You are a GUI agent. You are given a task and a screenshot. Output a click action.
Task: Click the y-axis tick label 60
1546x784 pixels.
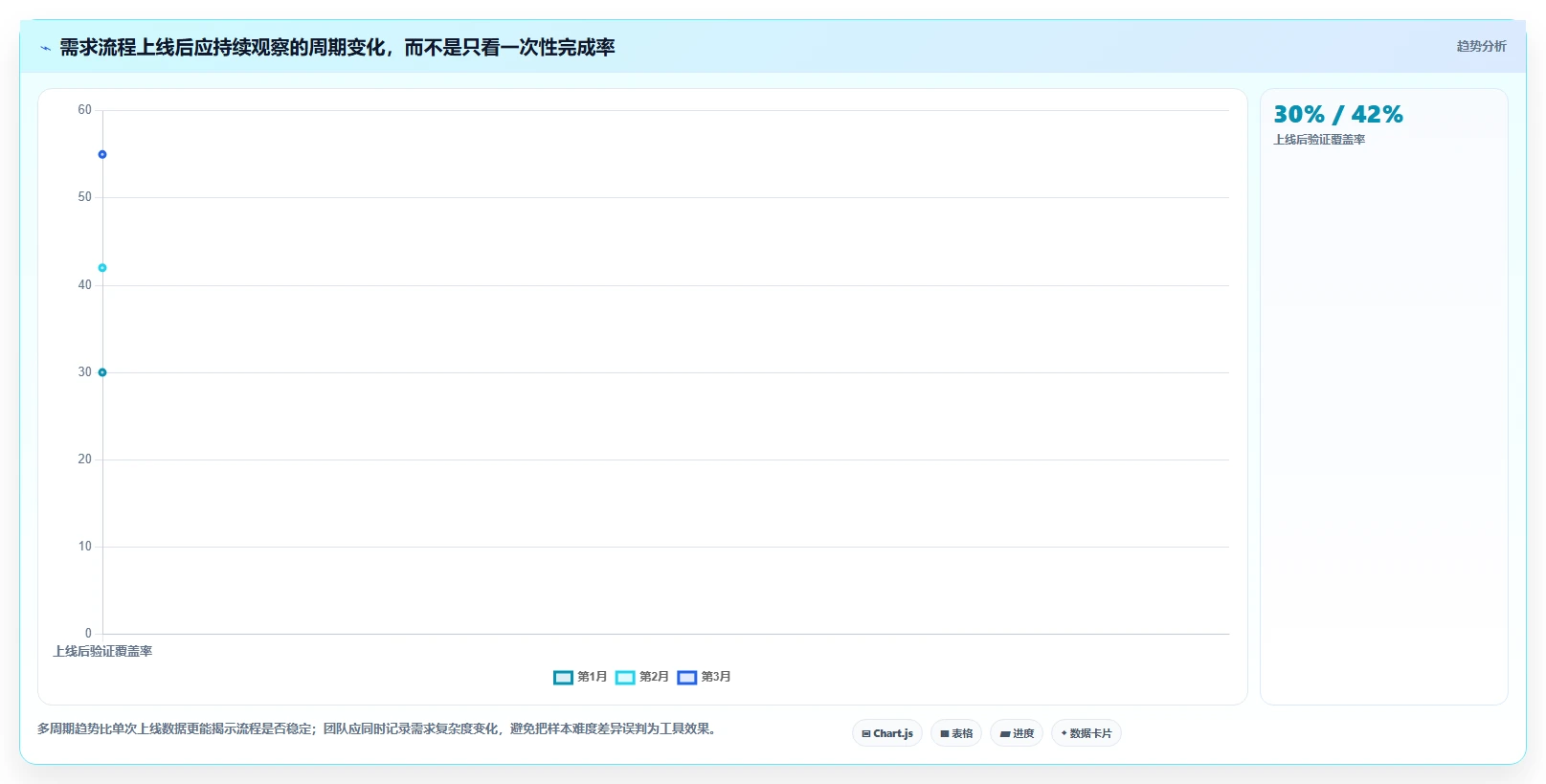pyautogui.click(x=85, y=110)
